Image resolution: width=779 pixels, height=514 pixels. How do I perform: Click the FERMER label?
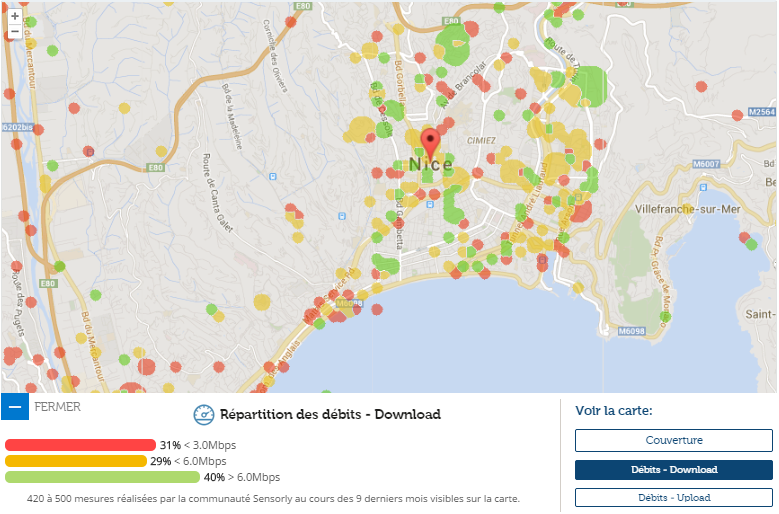(58, 407)
